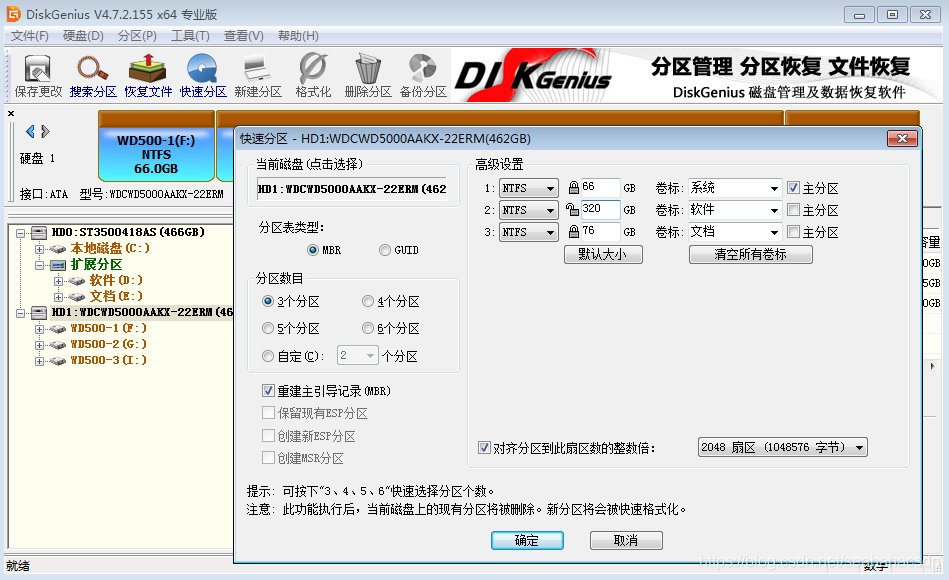Open the 帮助(H) menu
The width and height of the screenshot is (949, 580).
coord(298,36)
